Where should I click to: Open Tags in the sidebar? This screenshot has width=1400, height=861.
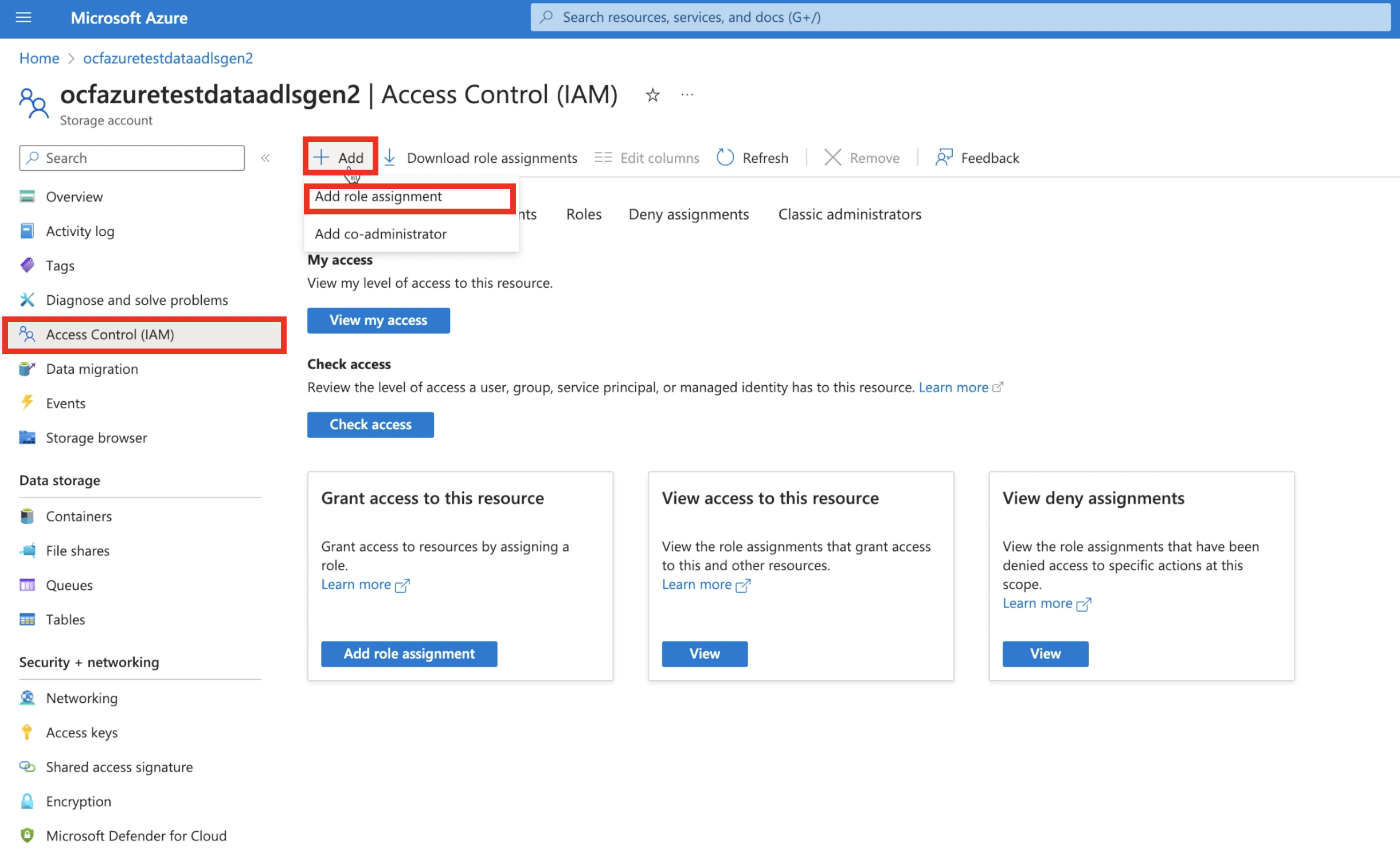[x=60, y=265]
